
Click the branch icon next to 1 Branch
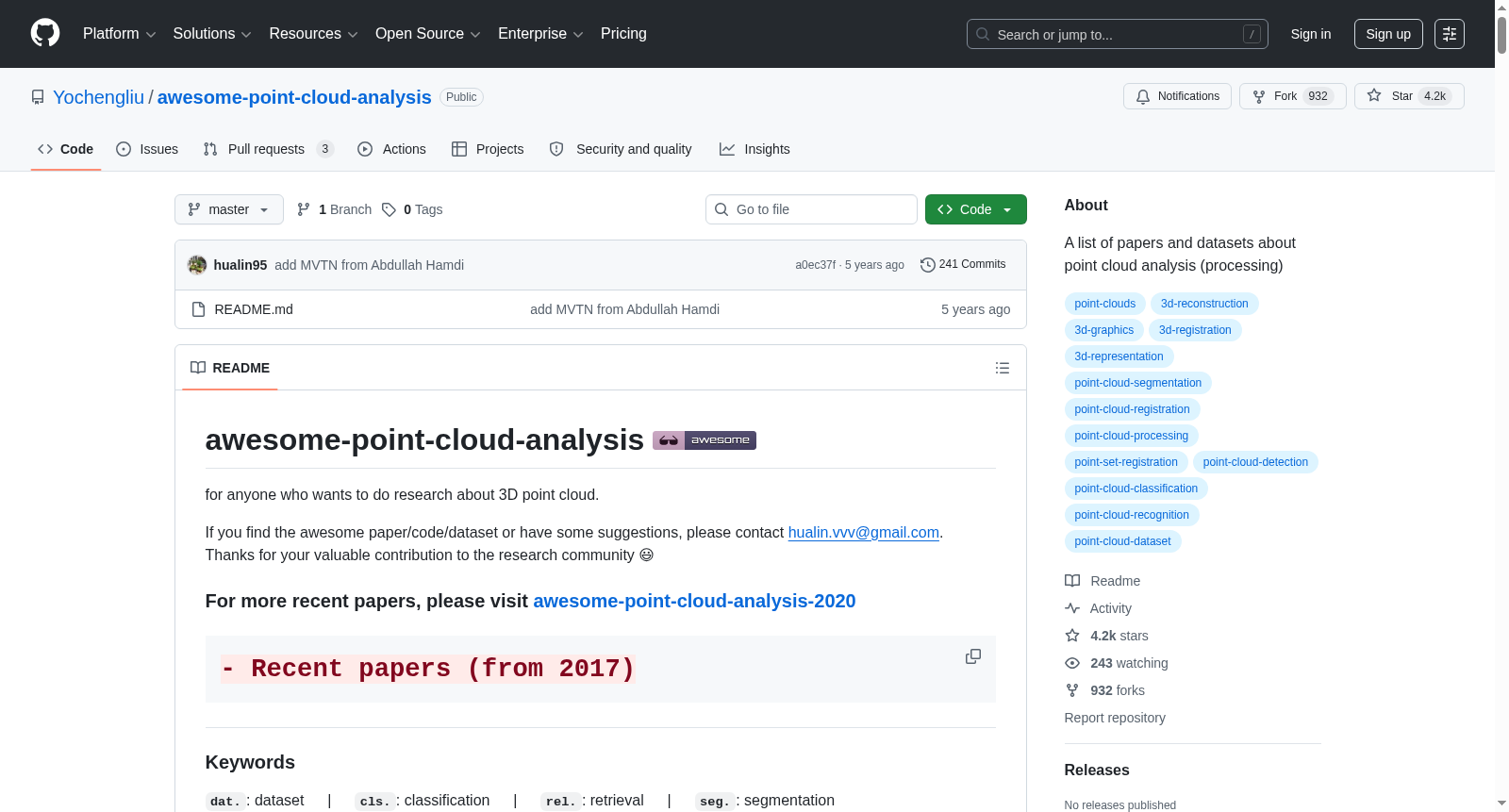click(304, 209)
